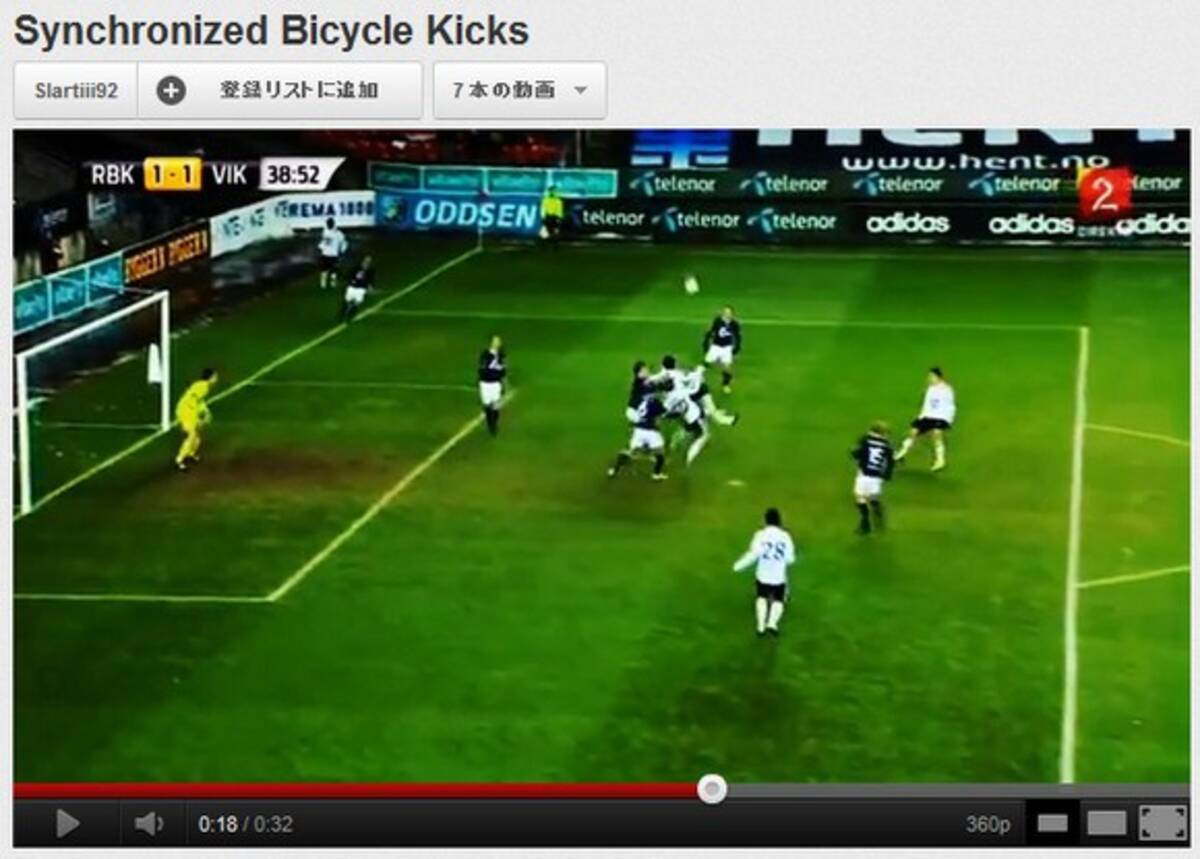Click the plus icon on the add-to-list button
This screenshot has width=1200, height=859.
171,91
